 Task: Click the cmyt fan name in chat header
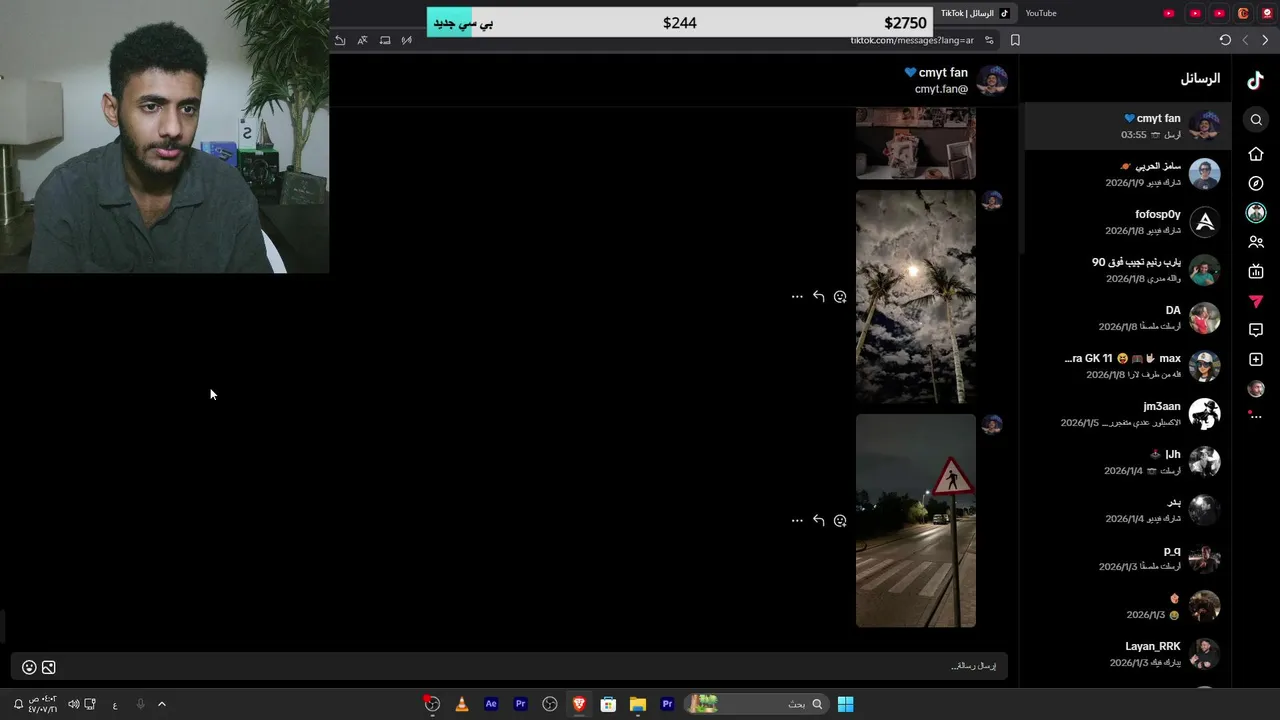(x=936, y=72)
